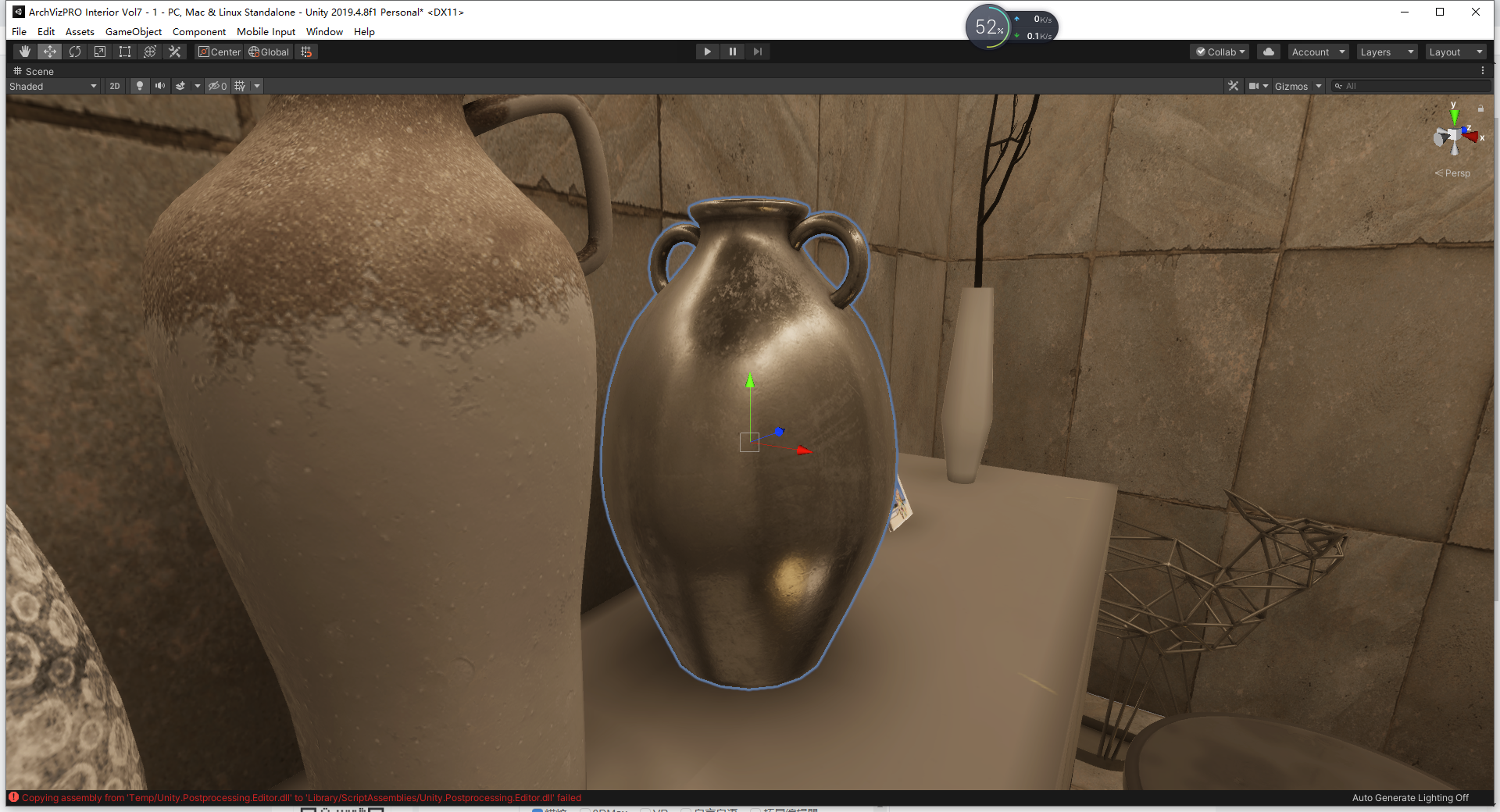Toggle grid snapping in the toolbar
Image resolution: width=1500 pixels, height=812 pixels.
coord(306,52)
